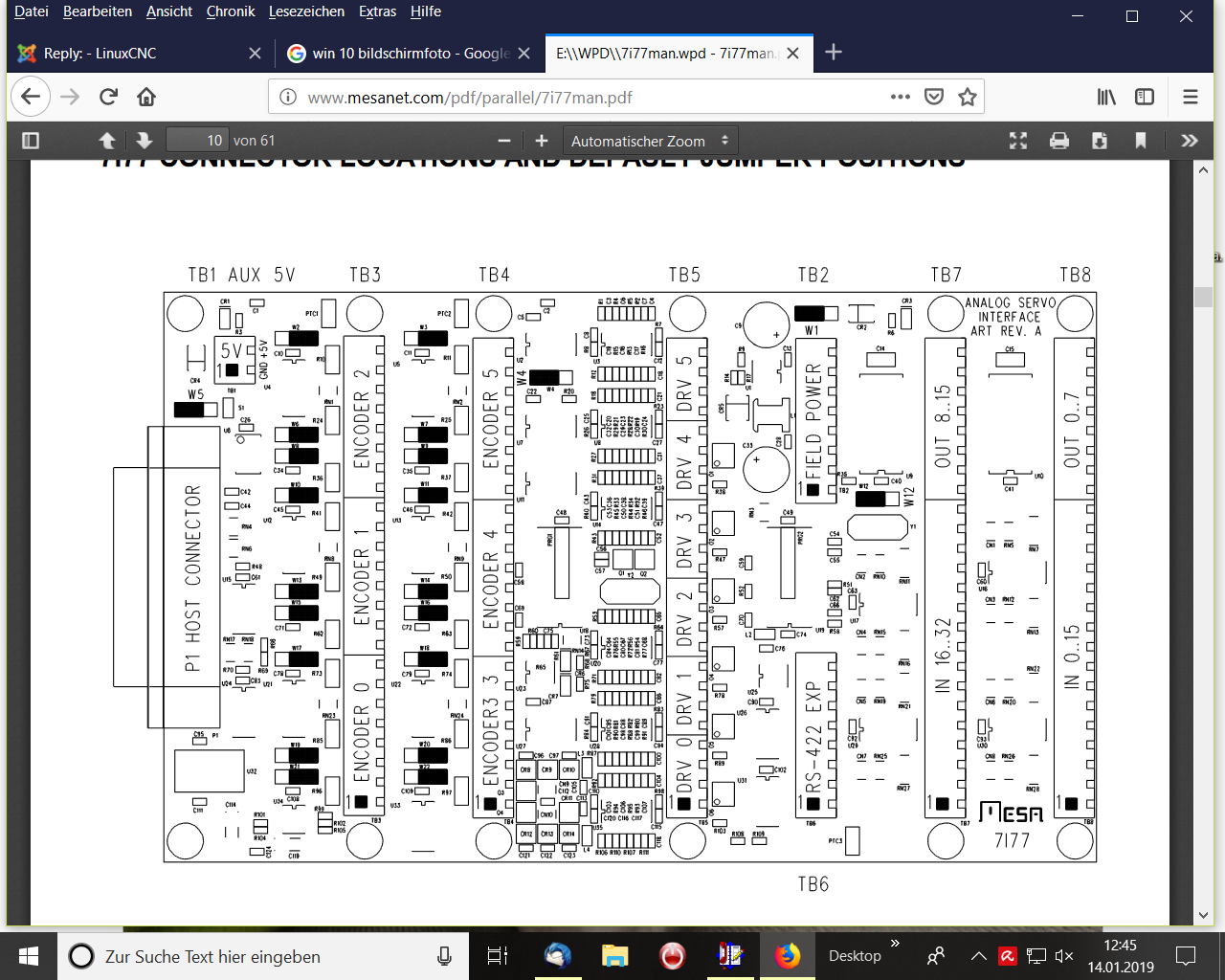Toggle the PDF viewer sidebar
This screenshot has width=1225, height=980.
31,141
